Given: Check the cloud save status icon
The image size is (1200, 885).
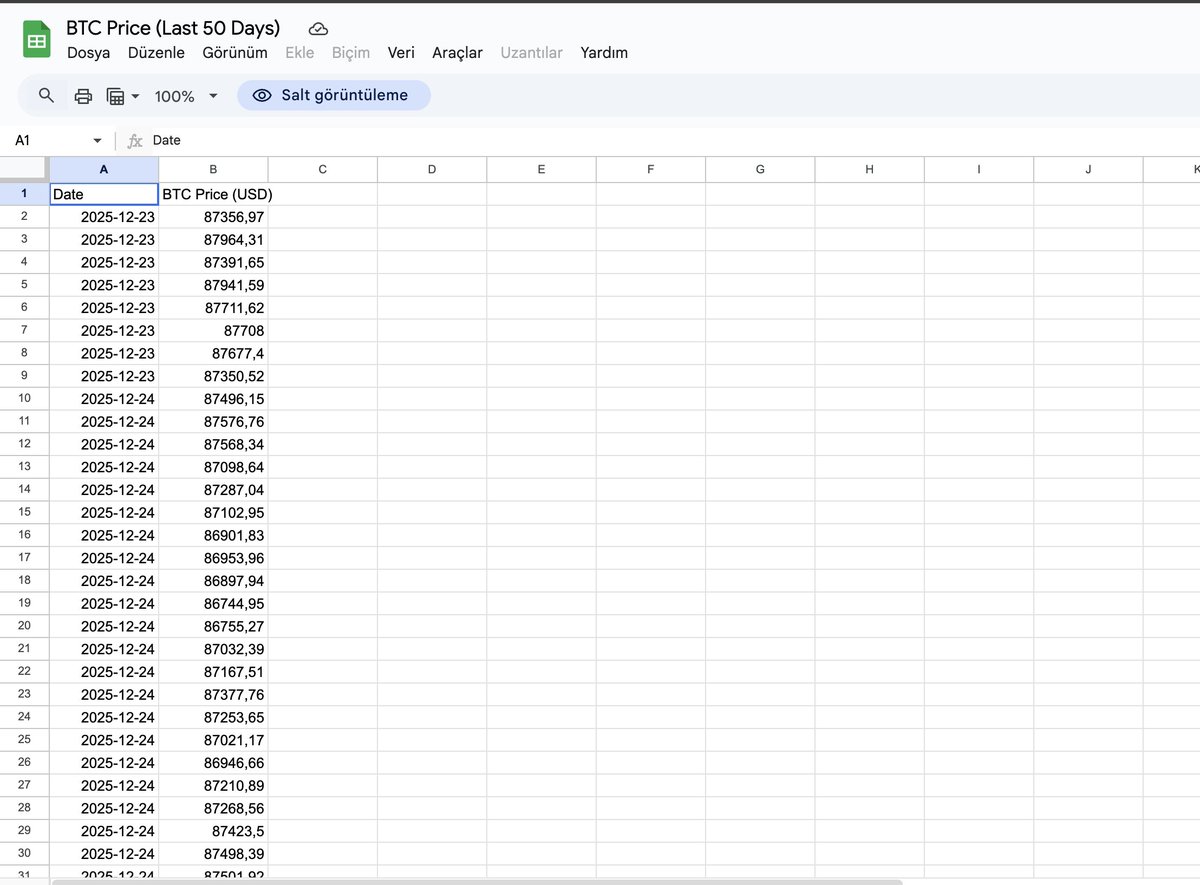Looking at the screenshot, I should [318, 29].
